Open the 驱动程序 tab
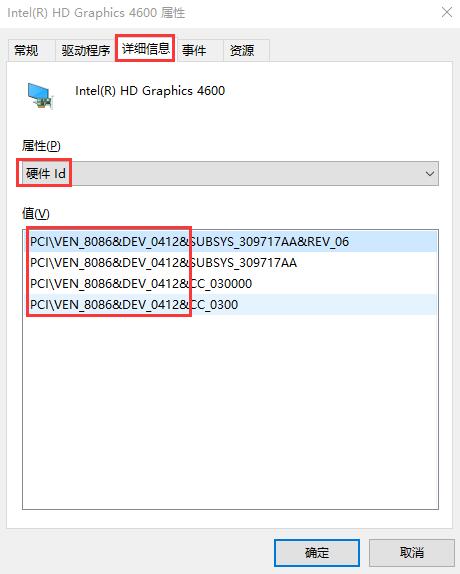This screenshot has height=574, width=460. click(x=86, y=50)
